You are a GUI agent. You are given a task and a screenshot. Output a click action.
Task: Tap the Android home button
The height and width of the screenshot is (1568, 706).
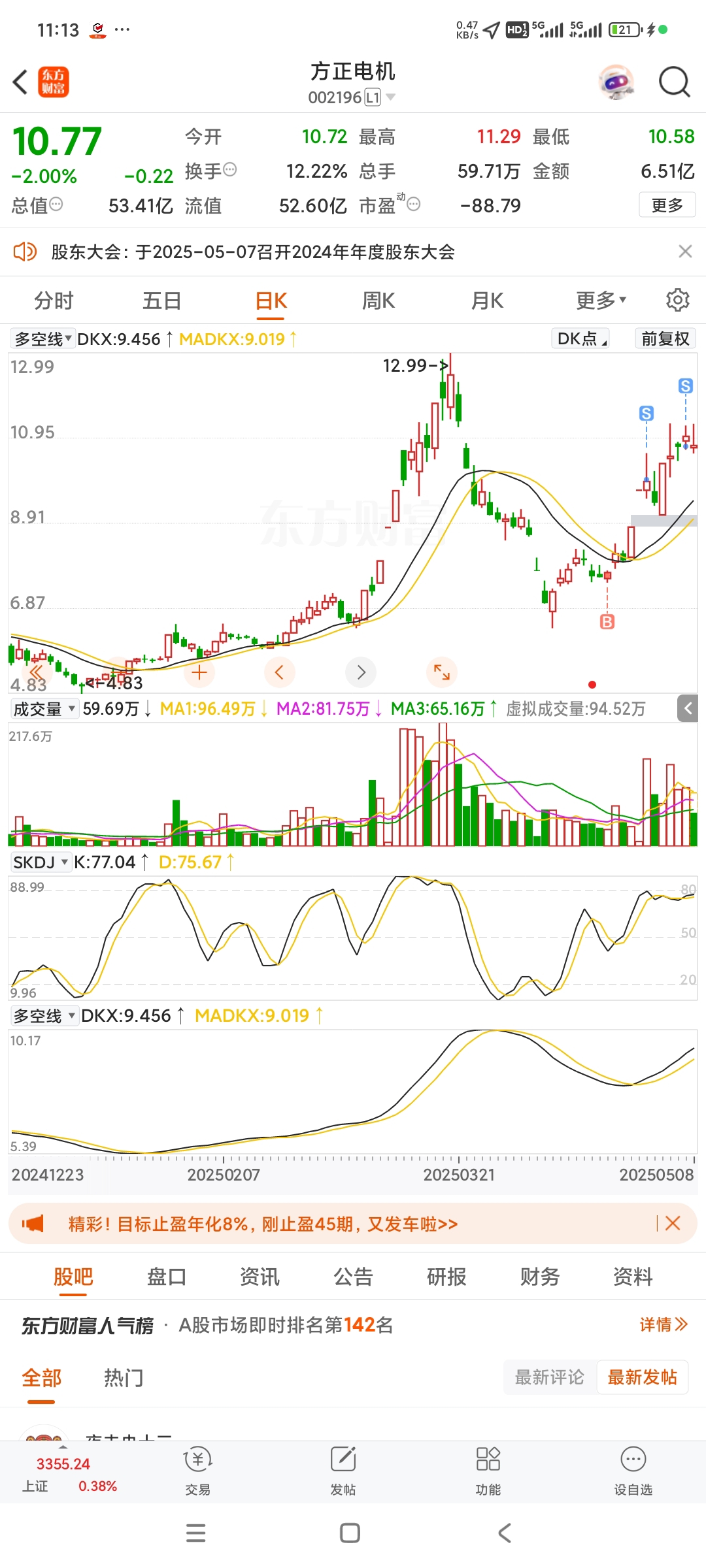click(350, 1533)
